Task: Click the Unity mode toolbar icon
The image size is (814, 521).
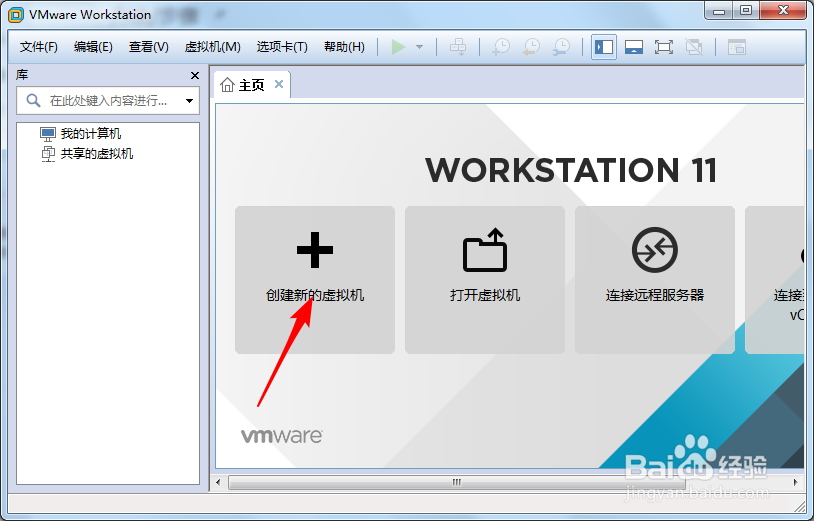Action: click(x=694, y=47)
